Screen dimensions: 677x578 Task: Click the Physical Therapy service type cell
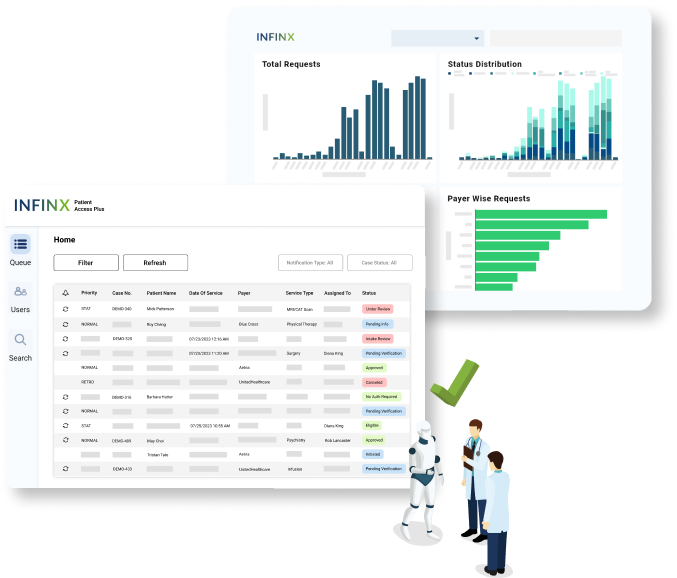pos(302,324)
